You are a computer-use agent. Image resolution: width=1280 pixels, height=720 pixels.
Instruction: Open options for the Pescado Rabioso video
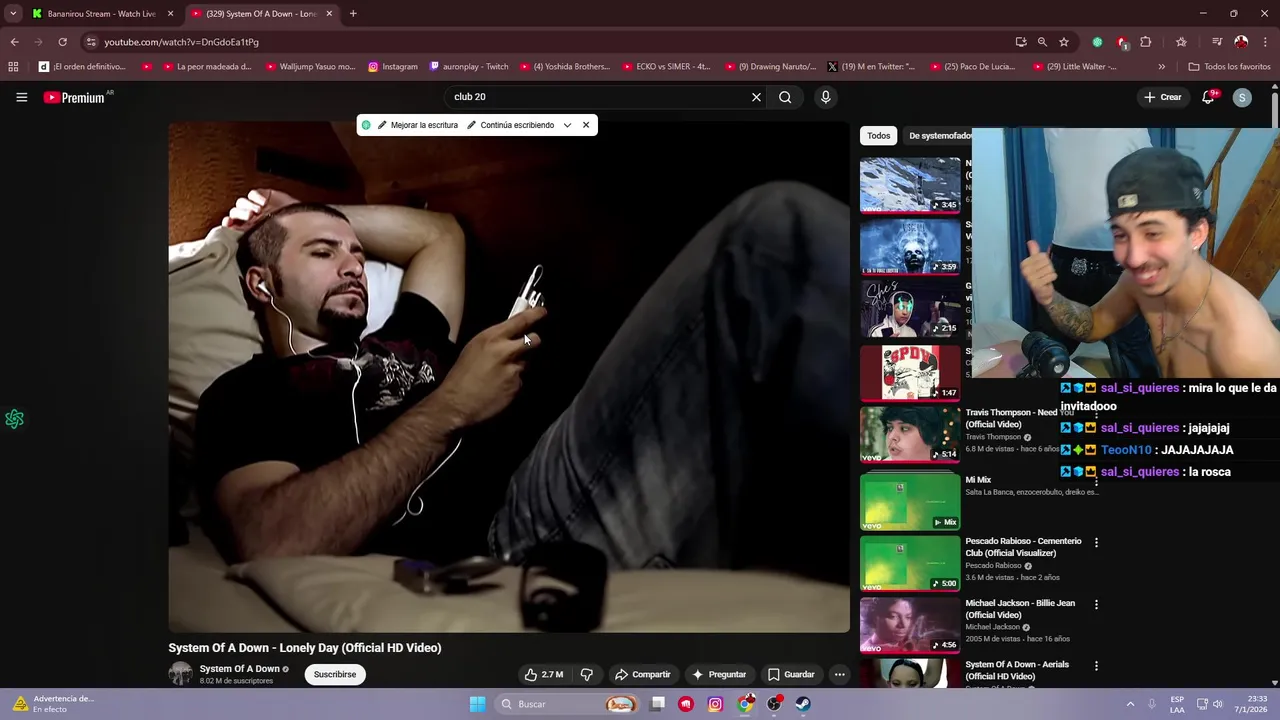click(x=1096, y=542)
